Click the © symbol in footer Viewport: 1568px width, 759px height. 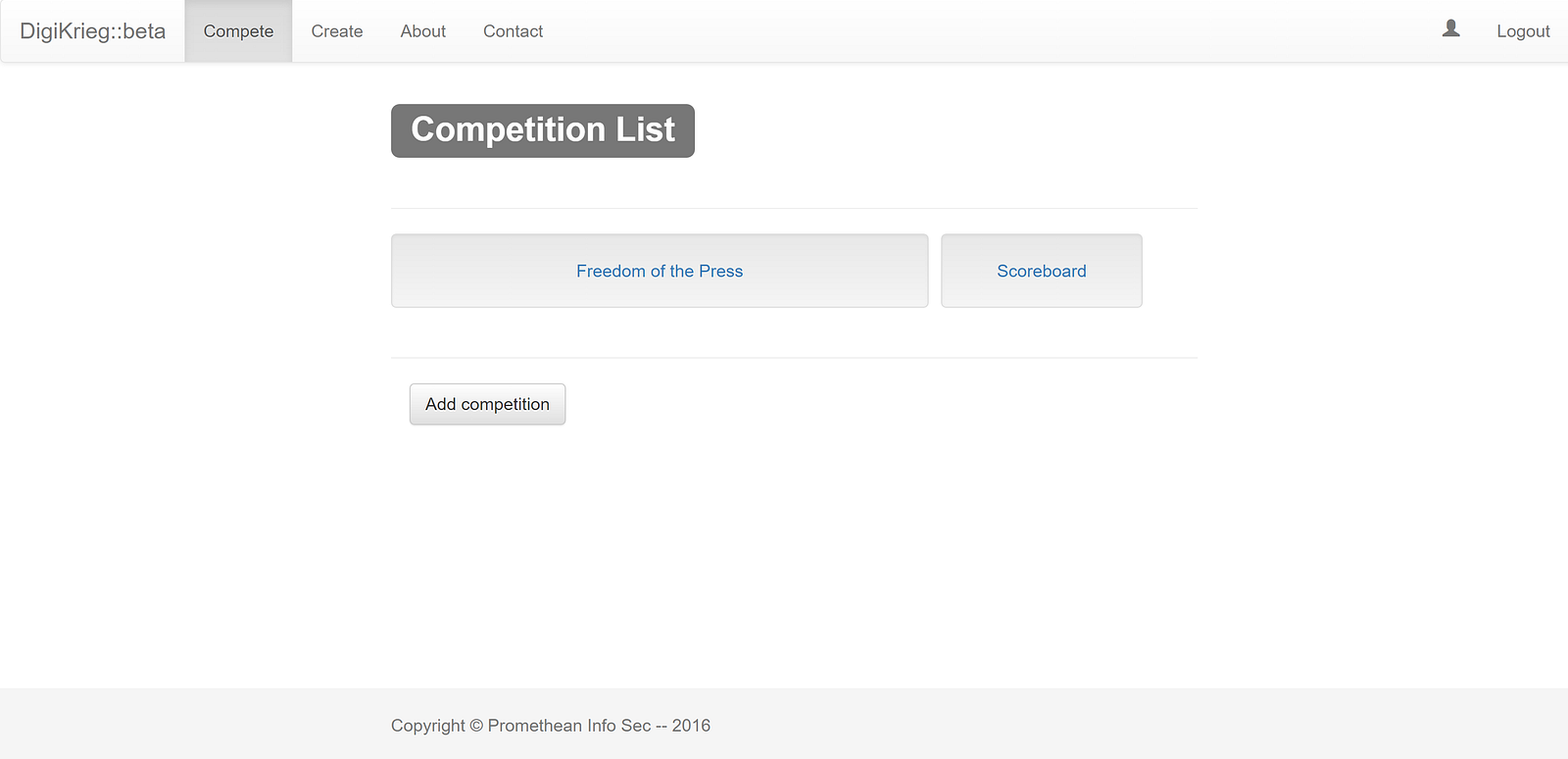(476, 726)
